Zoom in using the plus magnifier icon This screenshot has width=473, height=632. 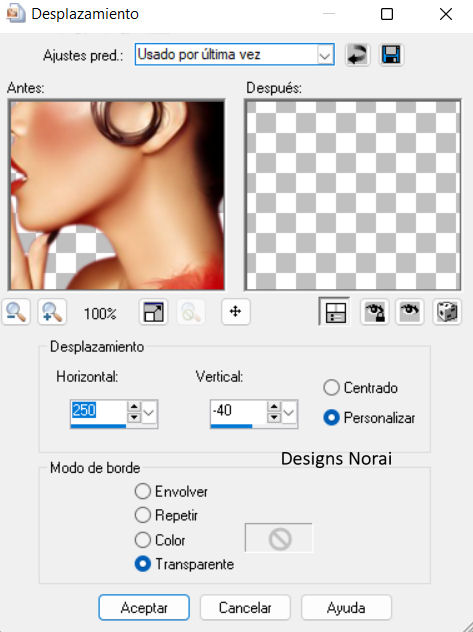pos(52,312)
